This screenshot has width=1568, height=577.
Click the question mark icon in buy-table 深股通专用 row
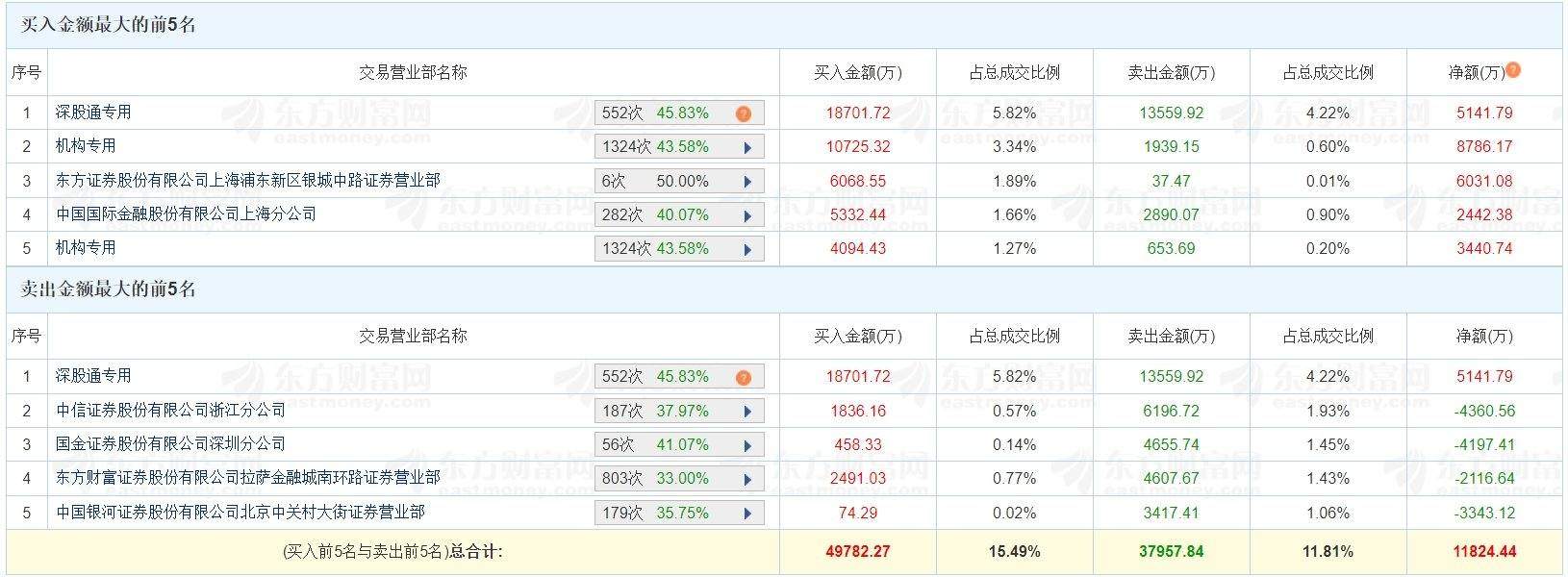click(743, 113)
